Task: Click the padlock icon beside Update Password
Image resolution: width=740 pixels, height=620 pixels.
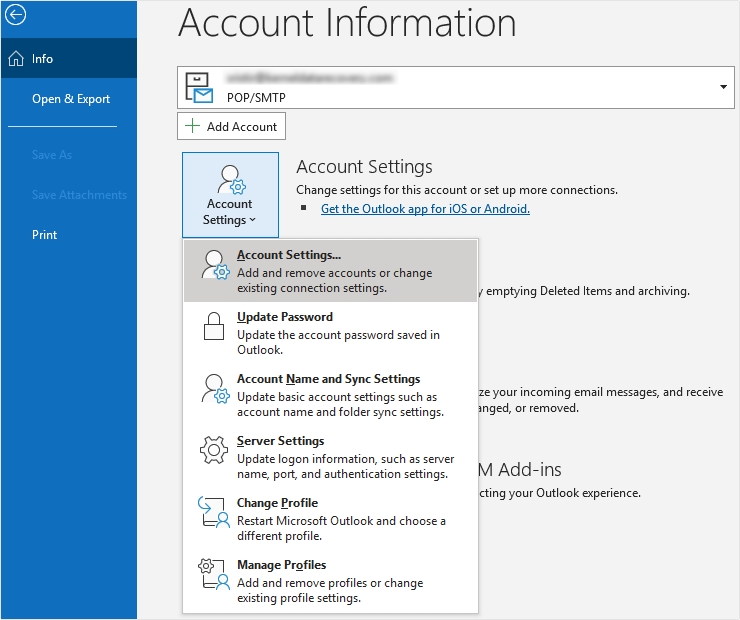Action: coord(214,326)
